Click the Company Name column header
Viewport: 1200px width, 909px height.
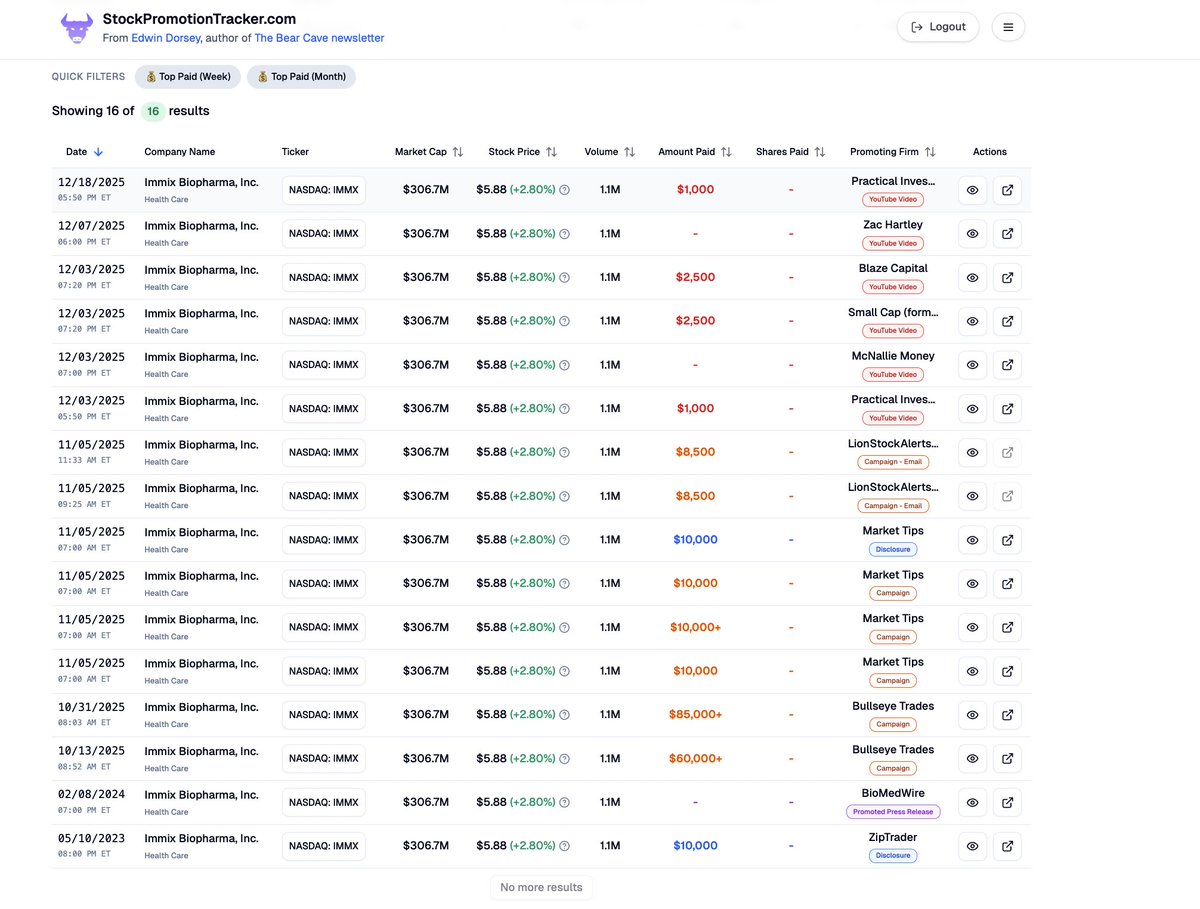click(x=180, y=152)
